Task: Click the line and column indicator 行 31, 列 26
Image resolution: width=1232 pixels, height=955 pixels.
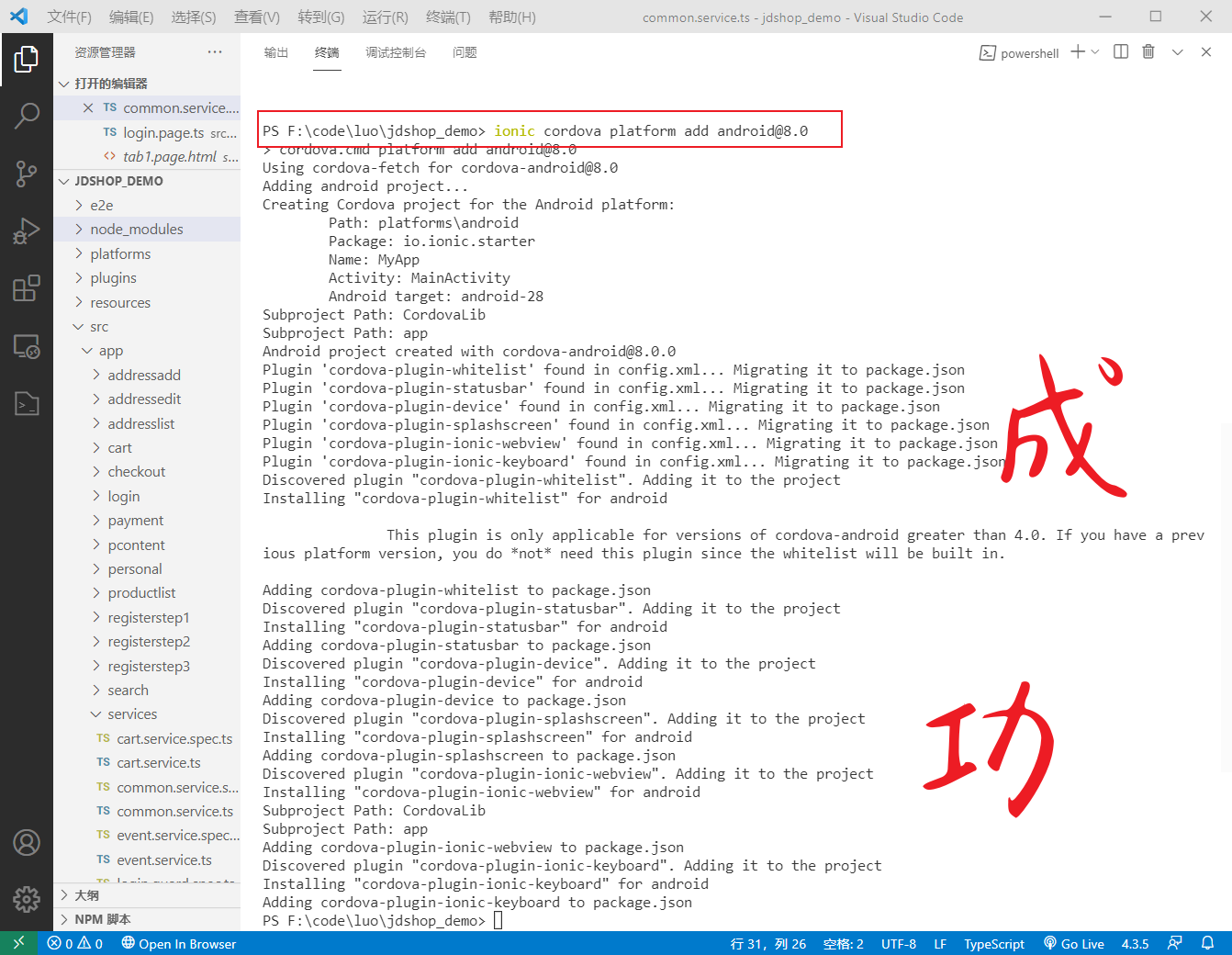Action: tap(768, 943)
